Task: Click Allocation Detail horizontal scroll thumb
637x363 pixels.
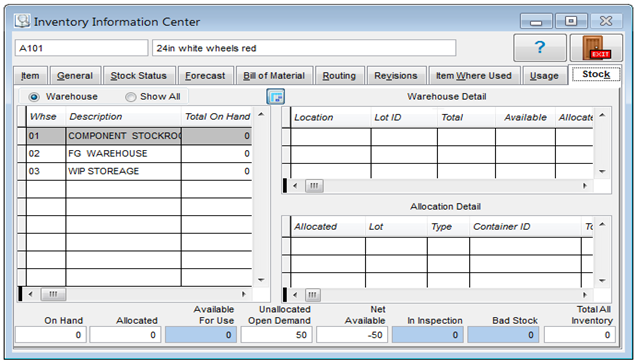Action: coord(312,295)
